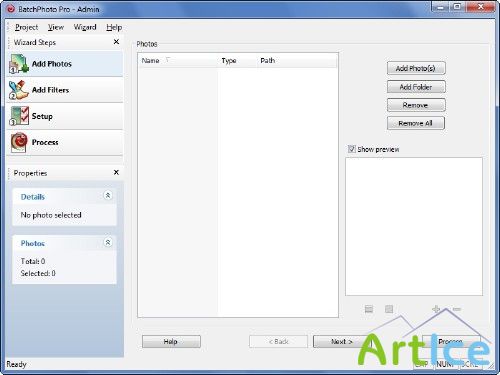Select the Process step red icon
This screenshot has height=375, width=500.
coord(19,142)
